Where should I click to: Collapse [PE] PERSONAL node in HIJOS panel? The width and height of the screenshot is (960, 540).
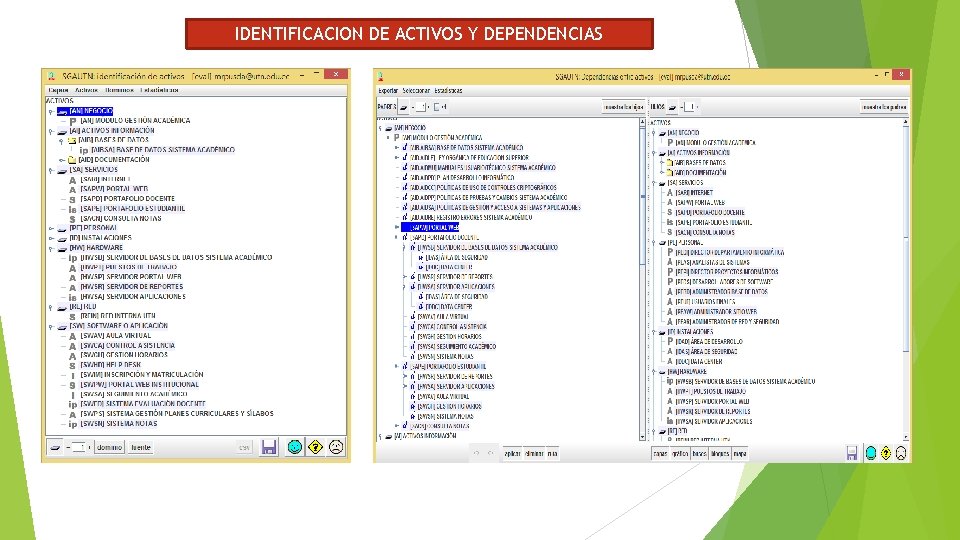653,243
